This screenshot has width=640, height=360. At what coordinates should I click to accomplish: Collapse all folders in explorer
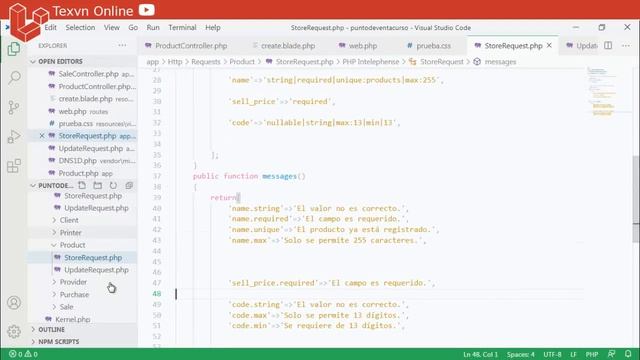pyautogui.click(x=129, y=185)
